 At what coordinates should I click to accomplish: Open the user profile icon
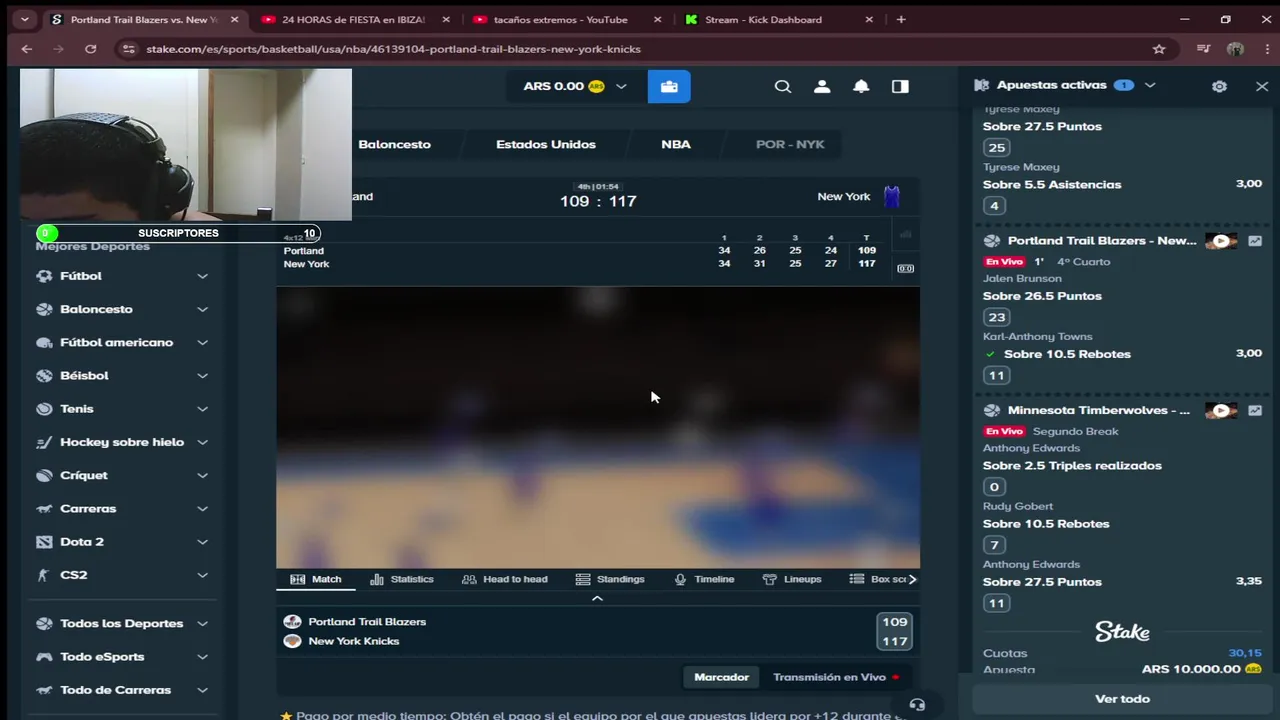click(822, 86)
